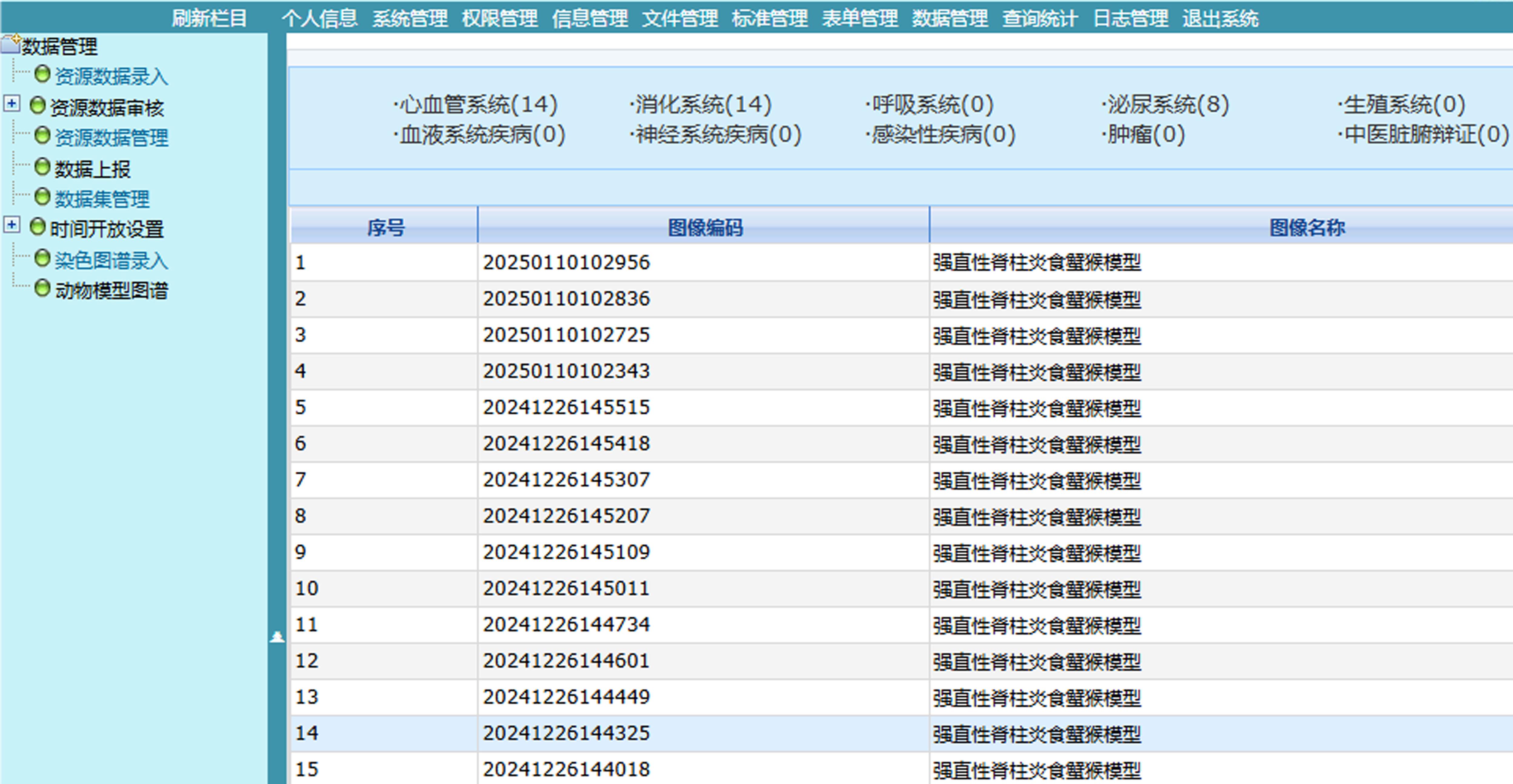Click 退出系统 to log out
Screen dimensions: 1513x784
pos(1220,19)
